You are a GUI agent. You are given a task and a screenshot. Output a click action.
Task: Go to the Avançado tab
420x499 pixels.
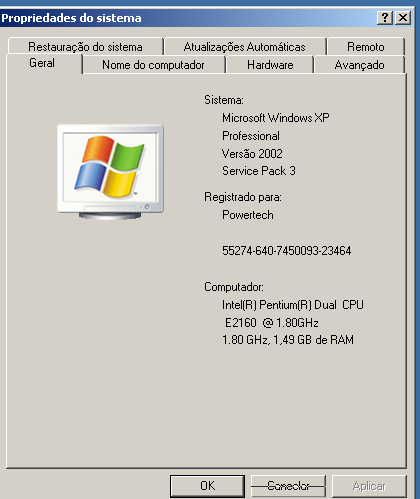tap(360, 65)
